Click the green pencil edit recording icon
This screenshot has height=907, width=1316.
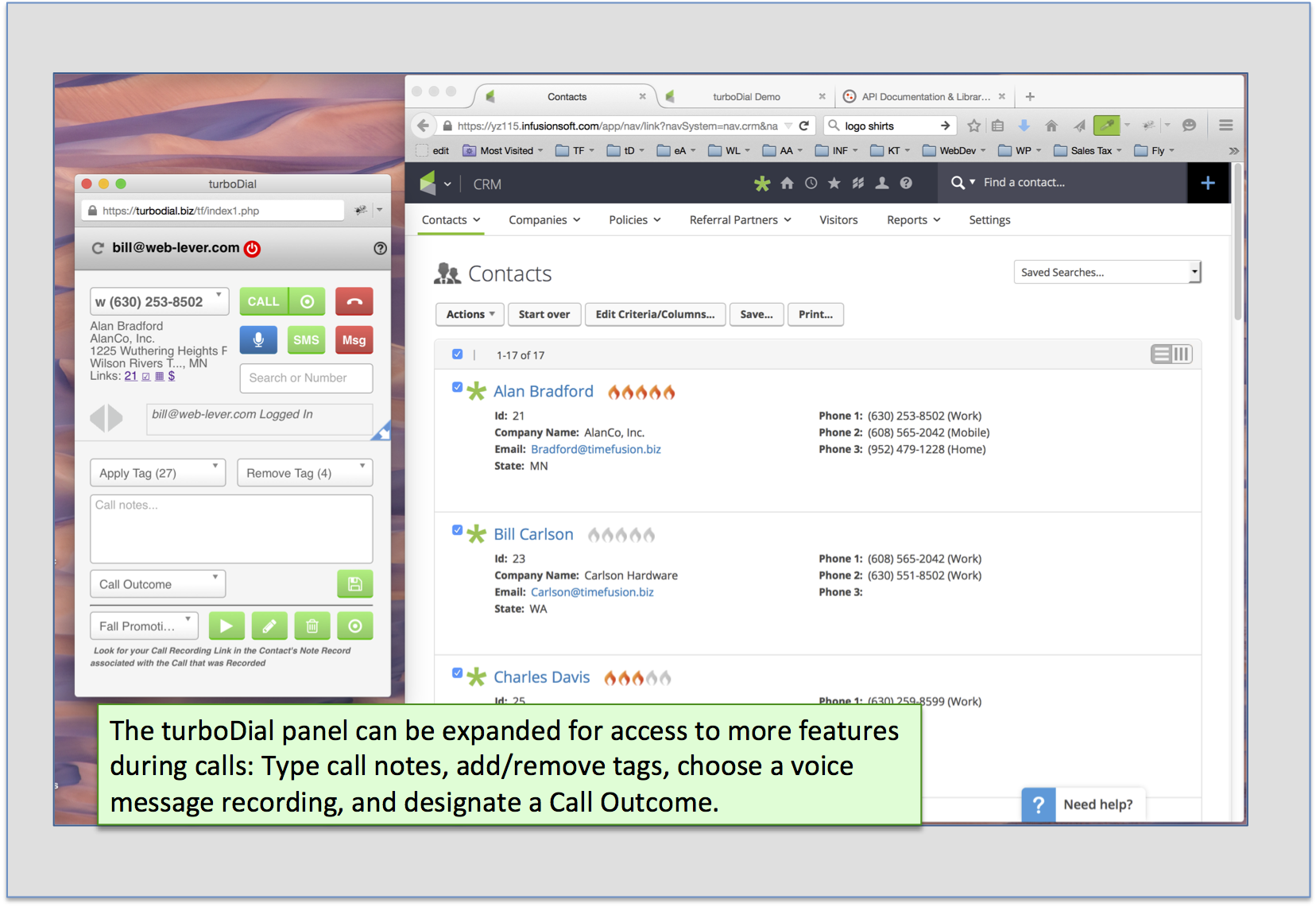(x=269, y=626)
